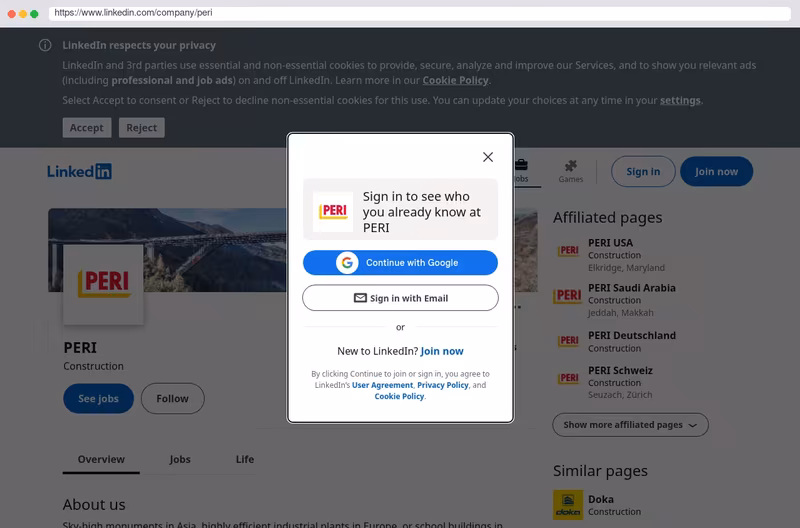Click the info icon beside privacy notice
The width and height of the screenshot is (800, 528).
(x=45, y=45)
